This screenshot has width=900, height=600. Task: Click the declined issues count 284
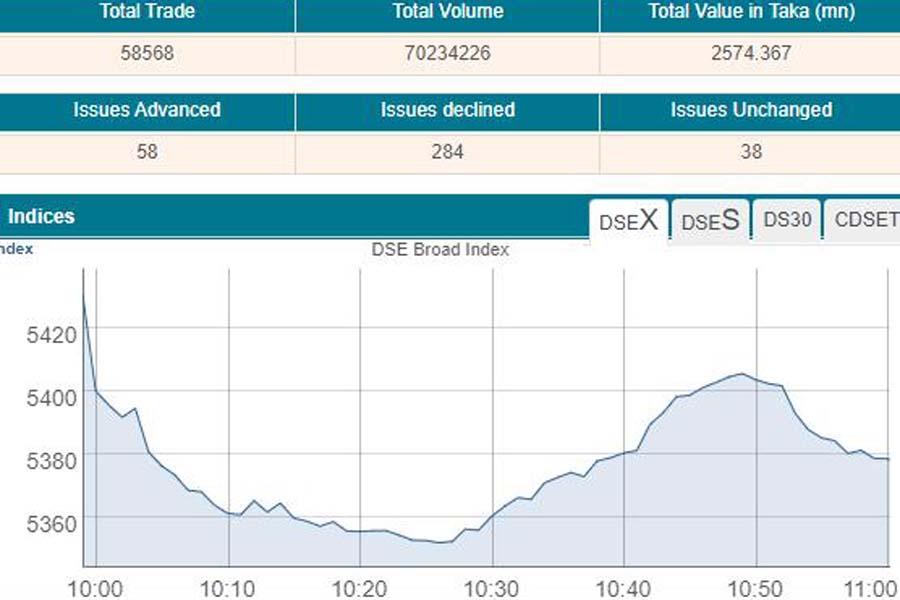coord(447,152)
